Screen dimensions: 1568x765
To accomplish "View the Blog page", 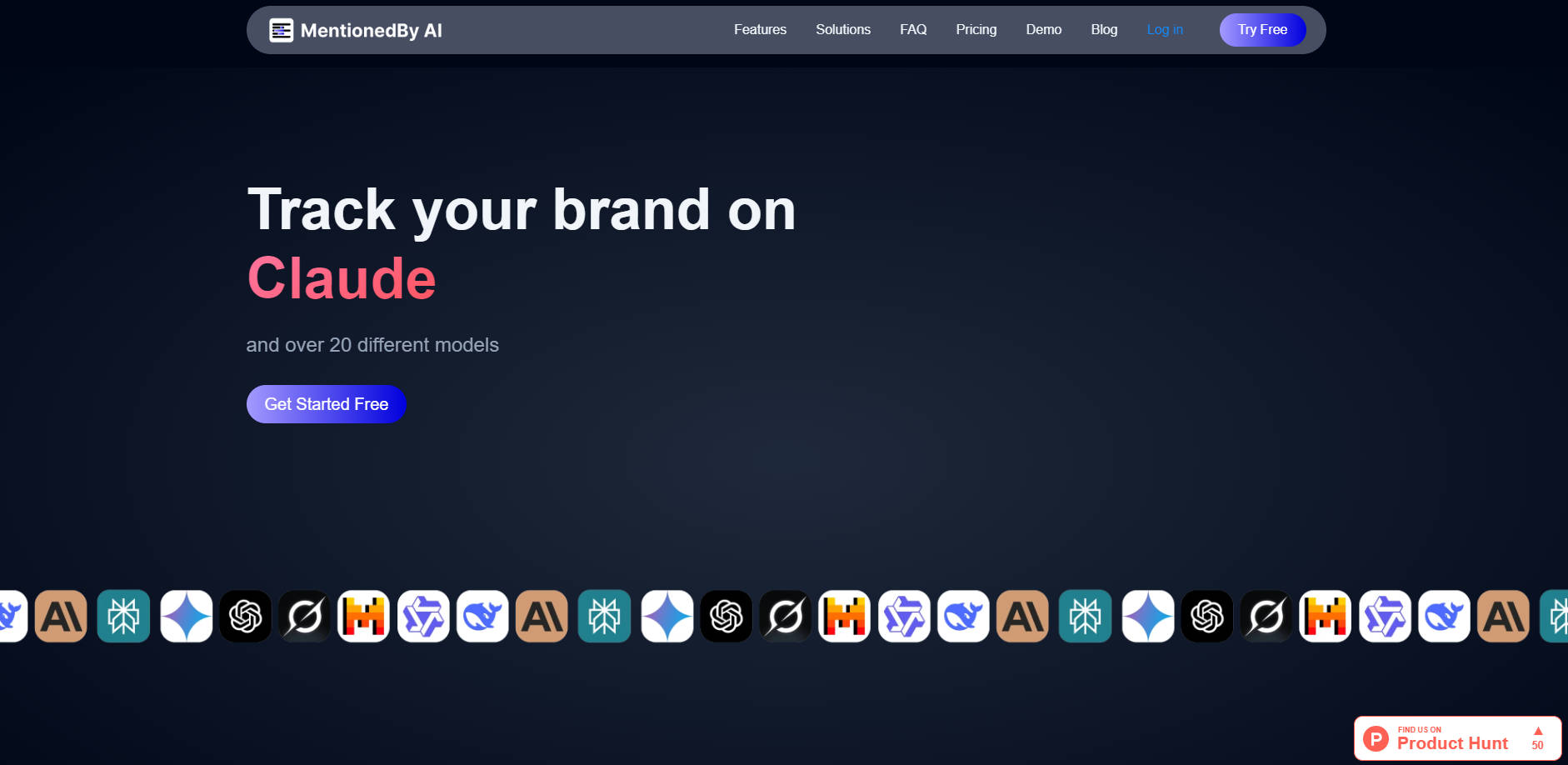I will (1104, 29).
